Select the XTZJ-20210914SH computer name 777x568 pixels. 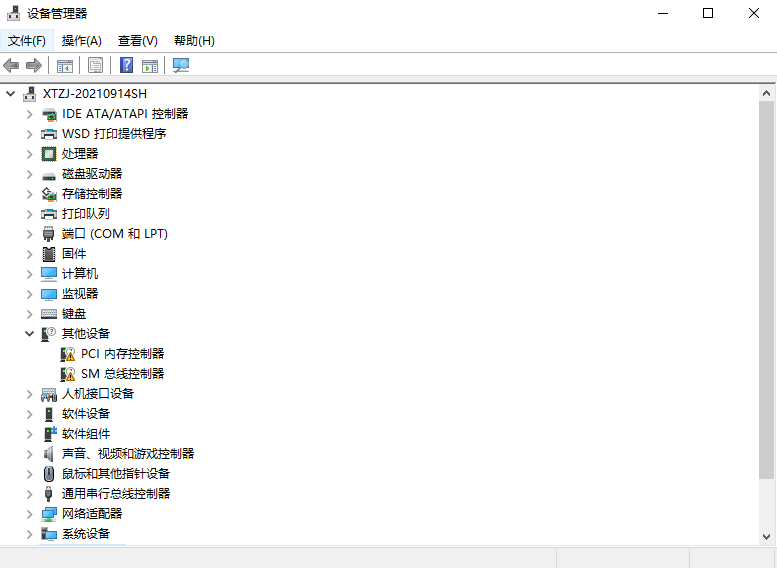coord(95,94)
